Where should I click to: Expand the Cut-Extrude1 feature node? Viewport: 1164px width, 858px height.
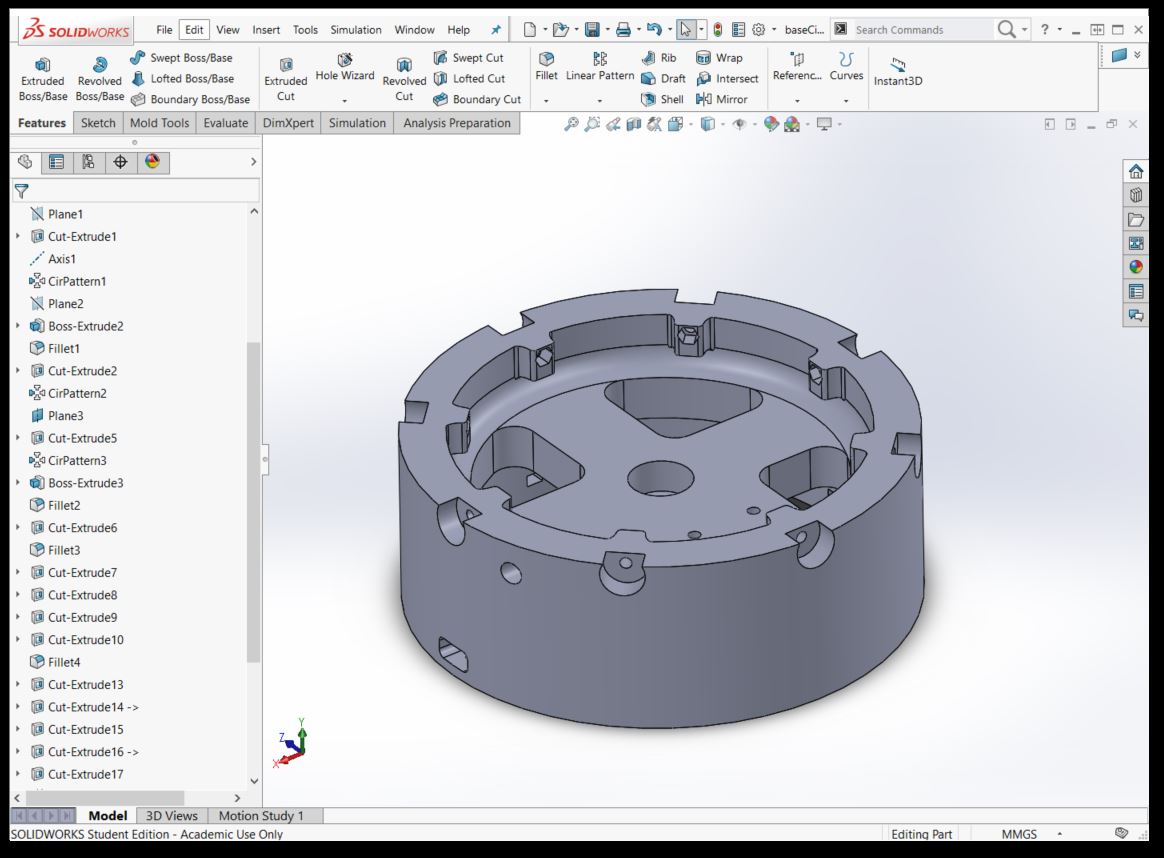coord(17,237)
